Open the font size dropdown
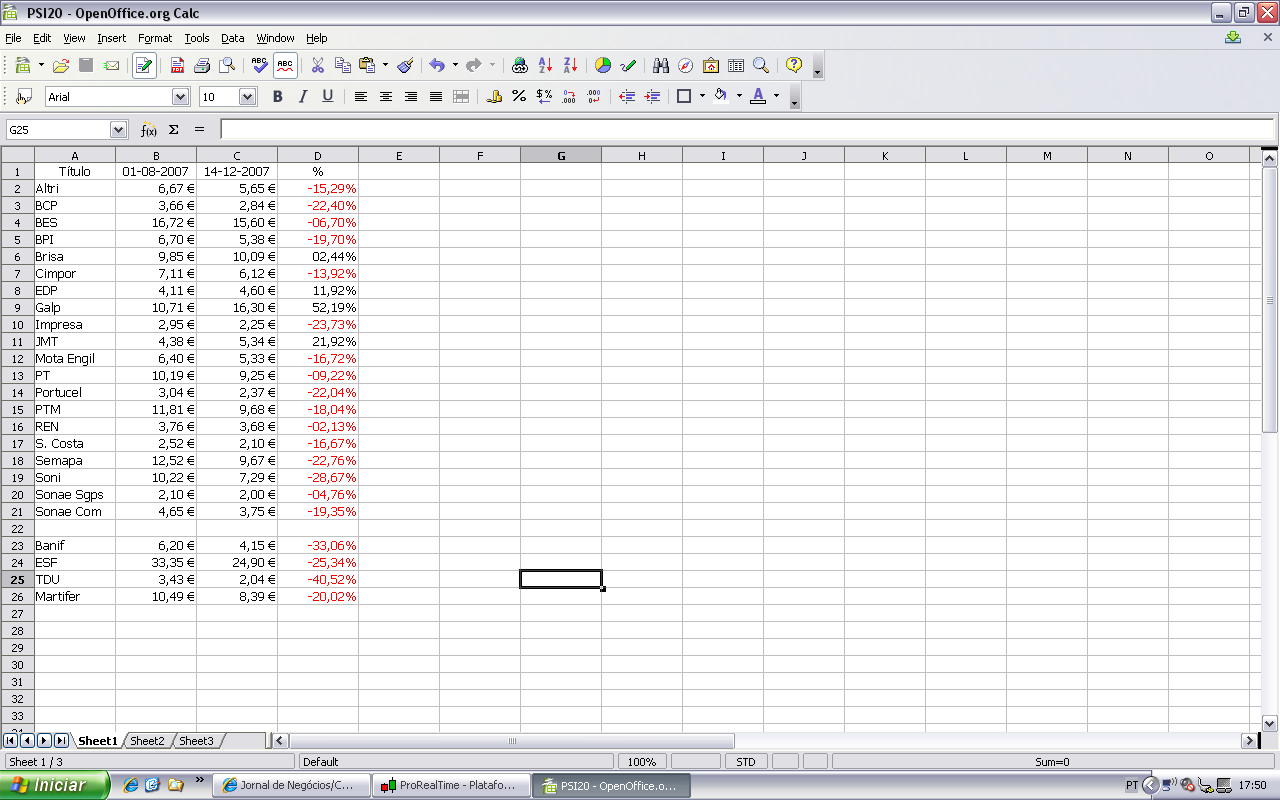This screenshot has height=800, width=1280. coord(248,97)
